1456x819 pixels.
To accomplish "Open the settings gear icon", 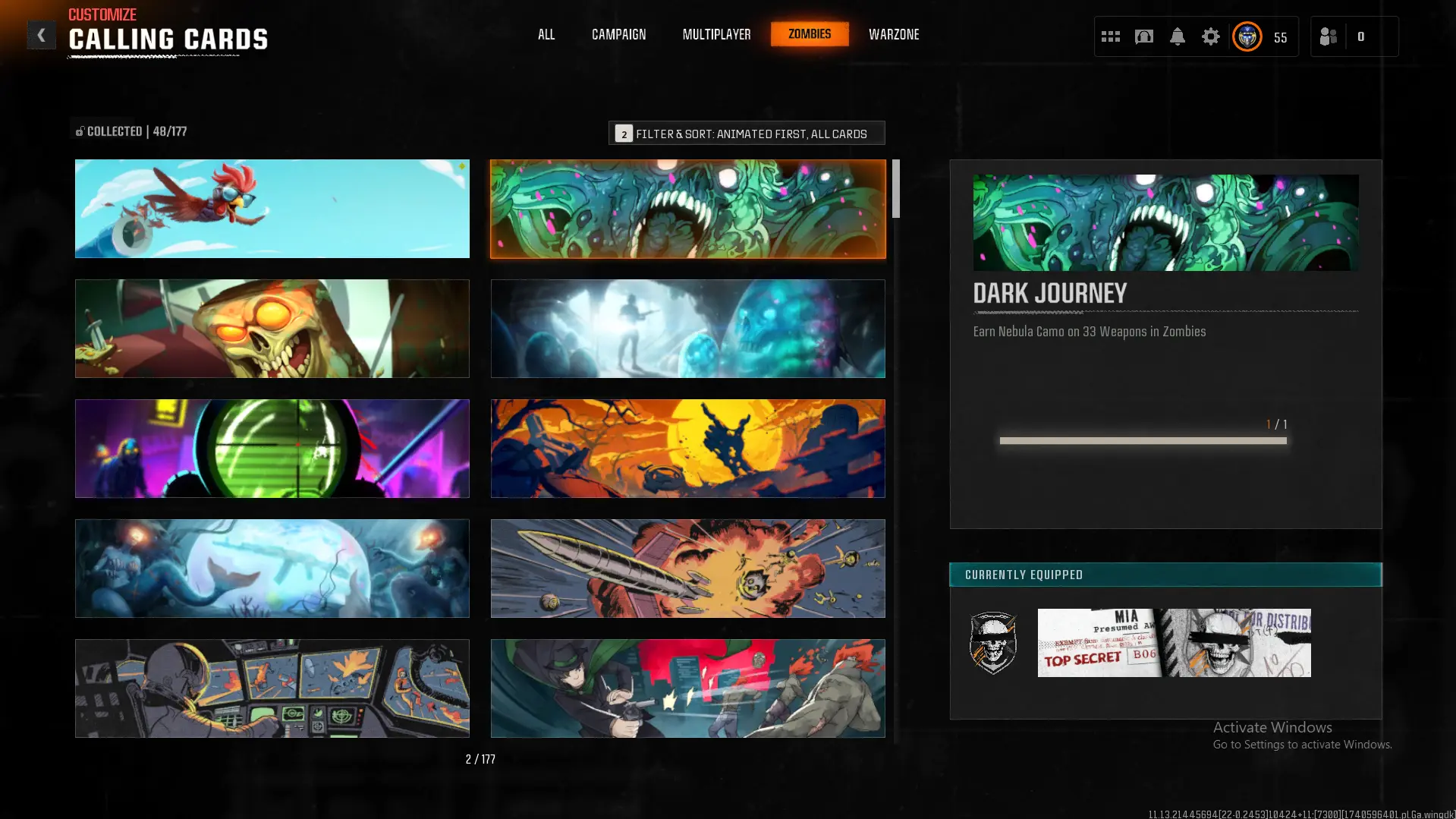I will click(1210, 36).
